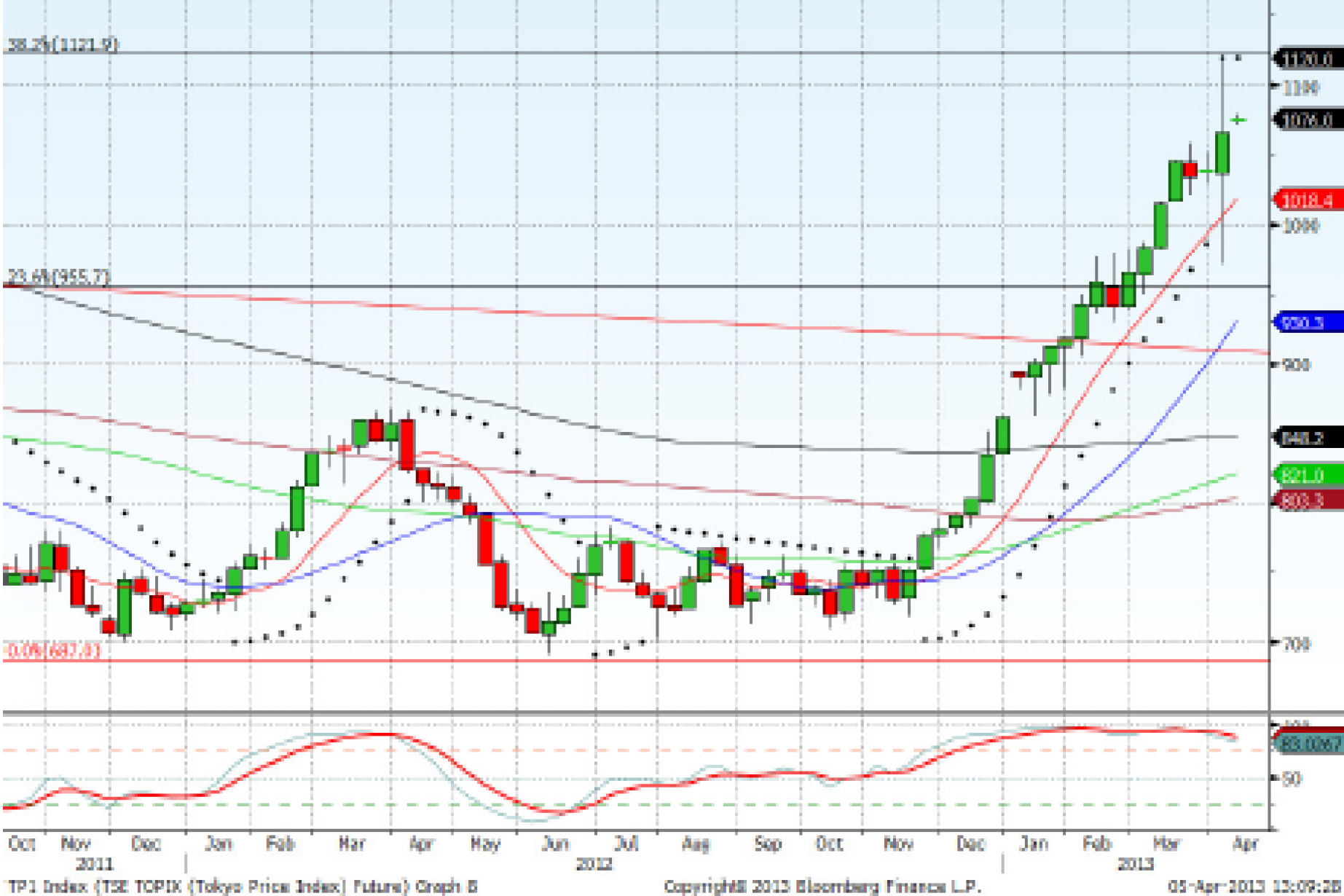Click the 2011 year label on time axis
The image size is (1344, 896).
pos(95,864)
